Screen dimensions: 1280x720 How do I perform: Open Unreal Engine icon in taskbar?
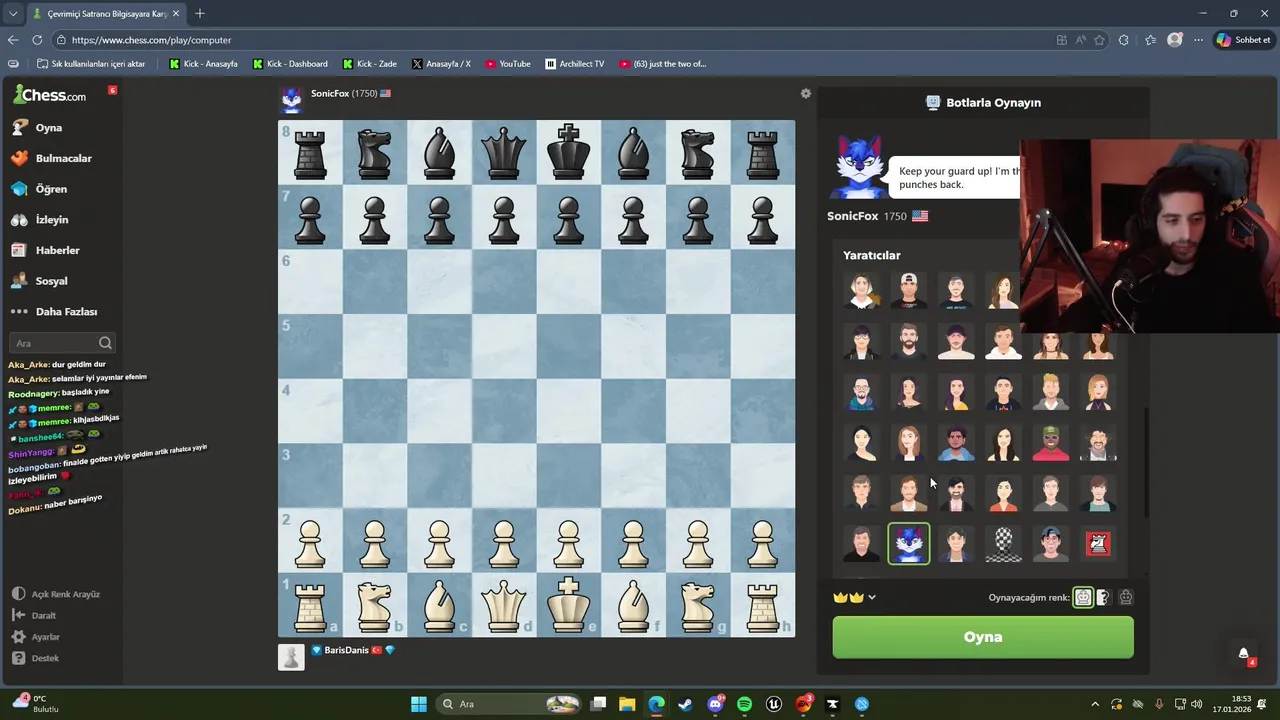click(x=773, y=704)
